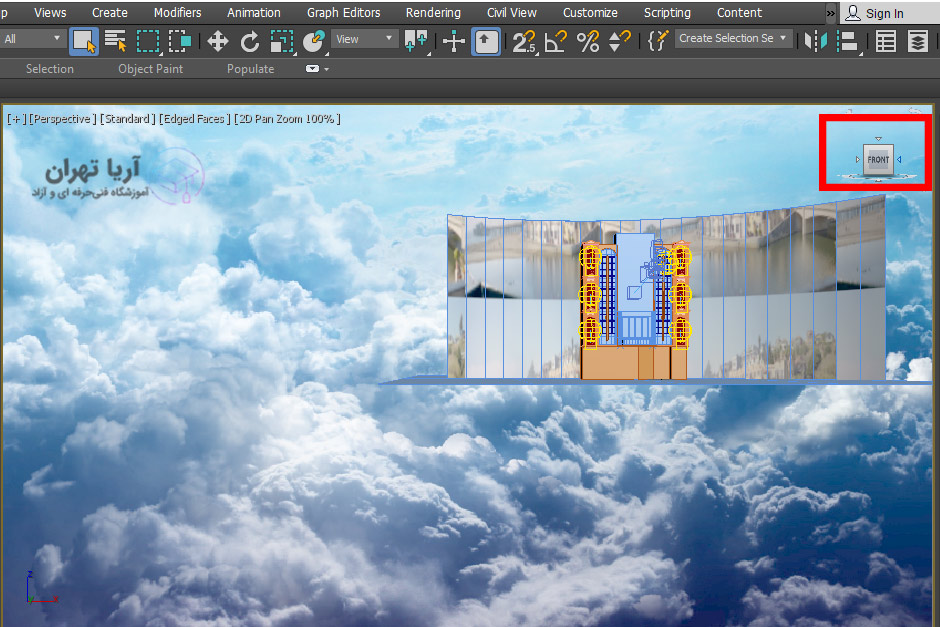
Task: Choose the Select and Move tool
Action: click(x=217, y=41)
